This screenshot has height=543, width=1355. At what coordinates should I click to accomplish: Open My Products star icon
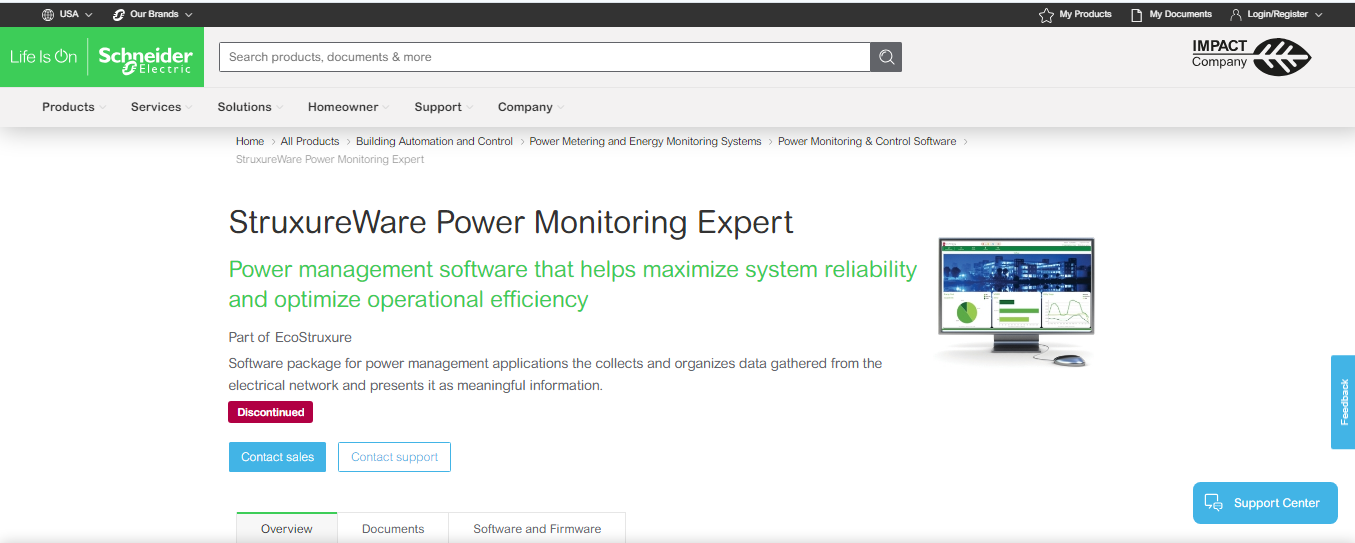tap(1046, 15)
